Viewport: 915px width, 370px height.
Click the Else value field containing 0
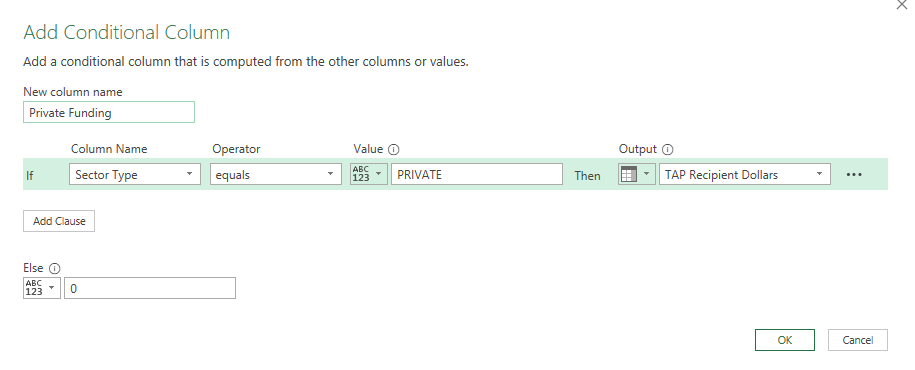150,288
